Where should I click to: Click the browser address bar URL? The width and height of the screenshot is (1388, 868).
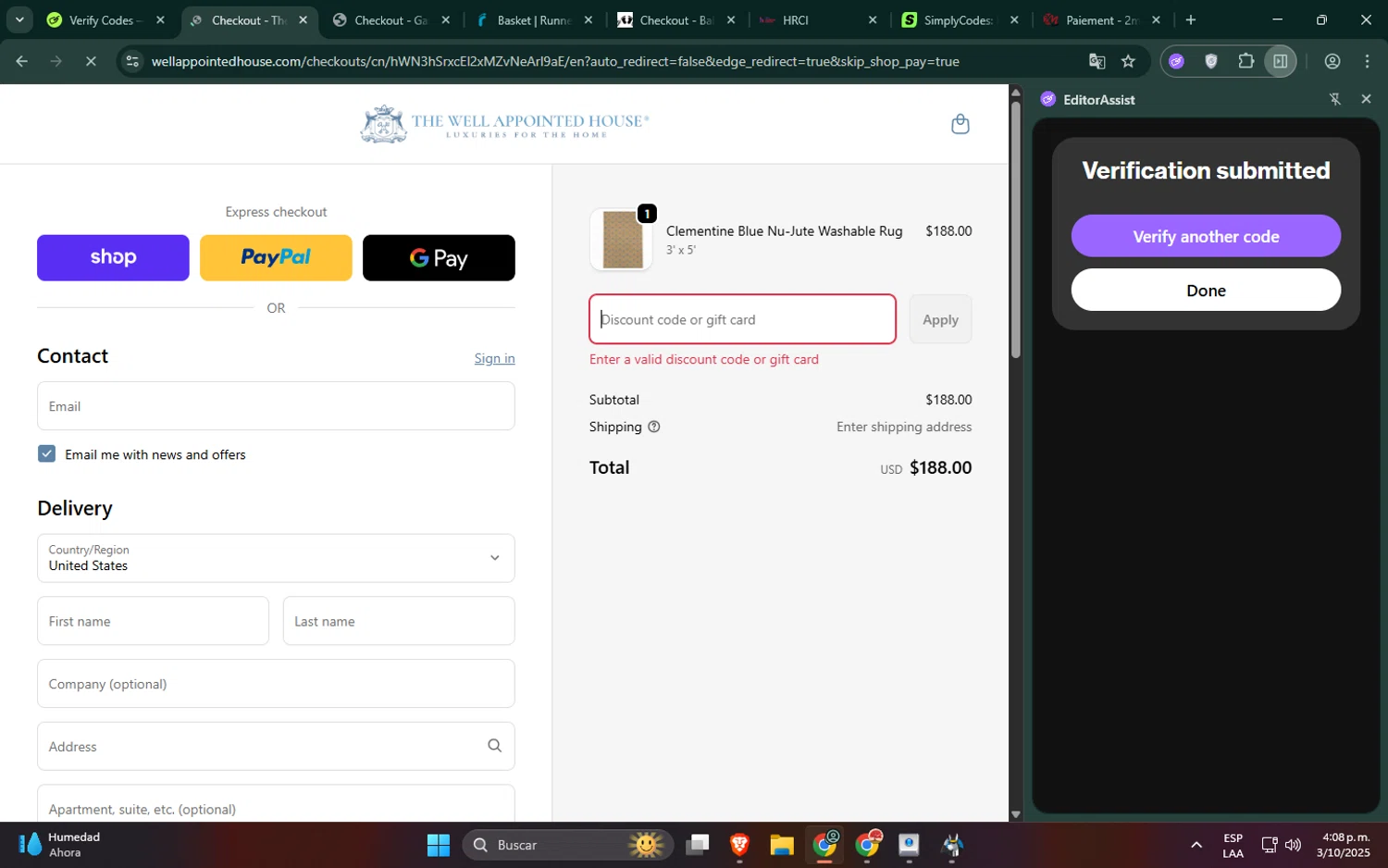click(555, 61)
